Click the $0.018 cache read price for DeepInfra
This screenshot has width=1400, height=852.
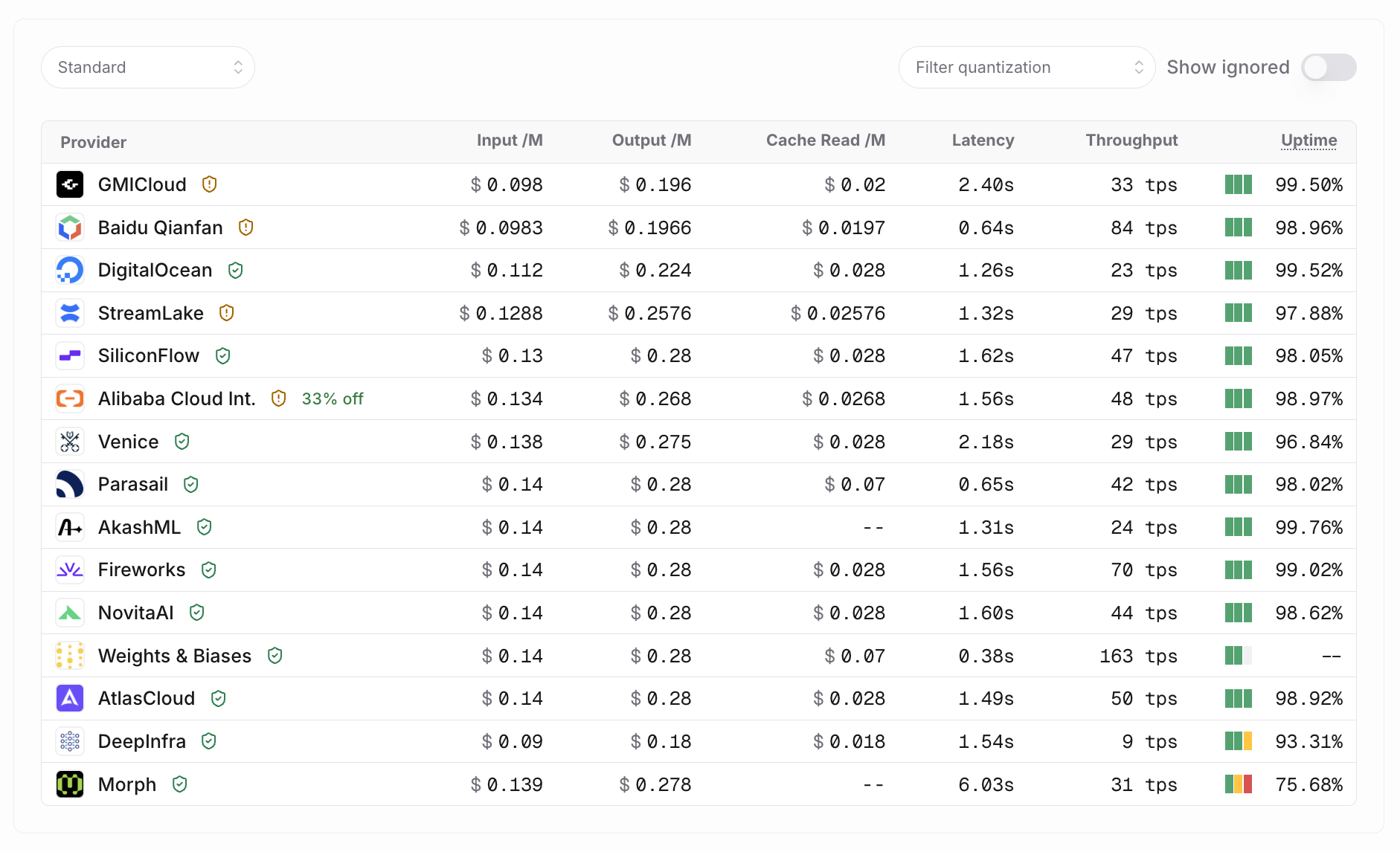click(x=849, y=741)
